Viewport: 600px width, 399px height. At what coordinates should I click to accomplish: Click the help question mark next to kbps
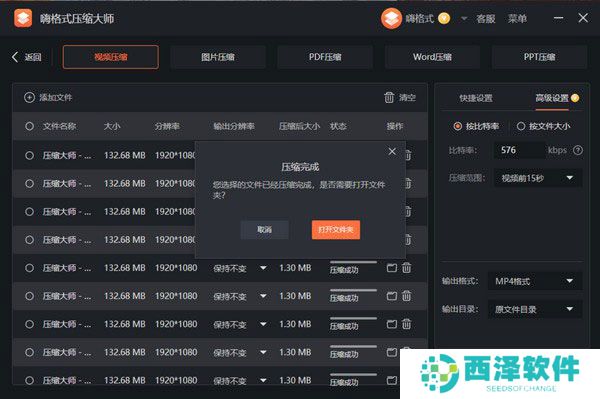pos(578,150)
